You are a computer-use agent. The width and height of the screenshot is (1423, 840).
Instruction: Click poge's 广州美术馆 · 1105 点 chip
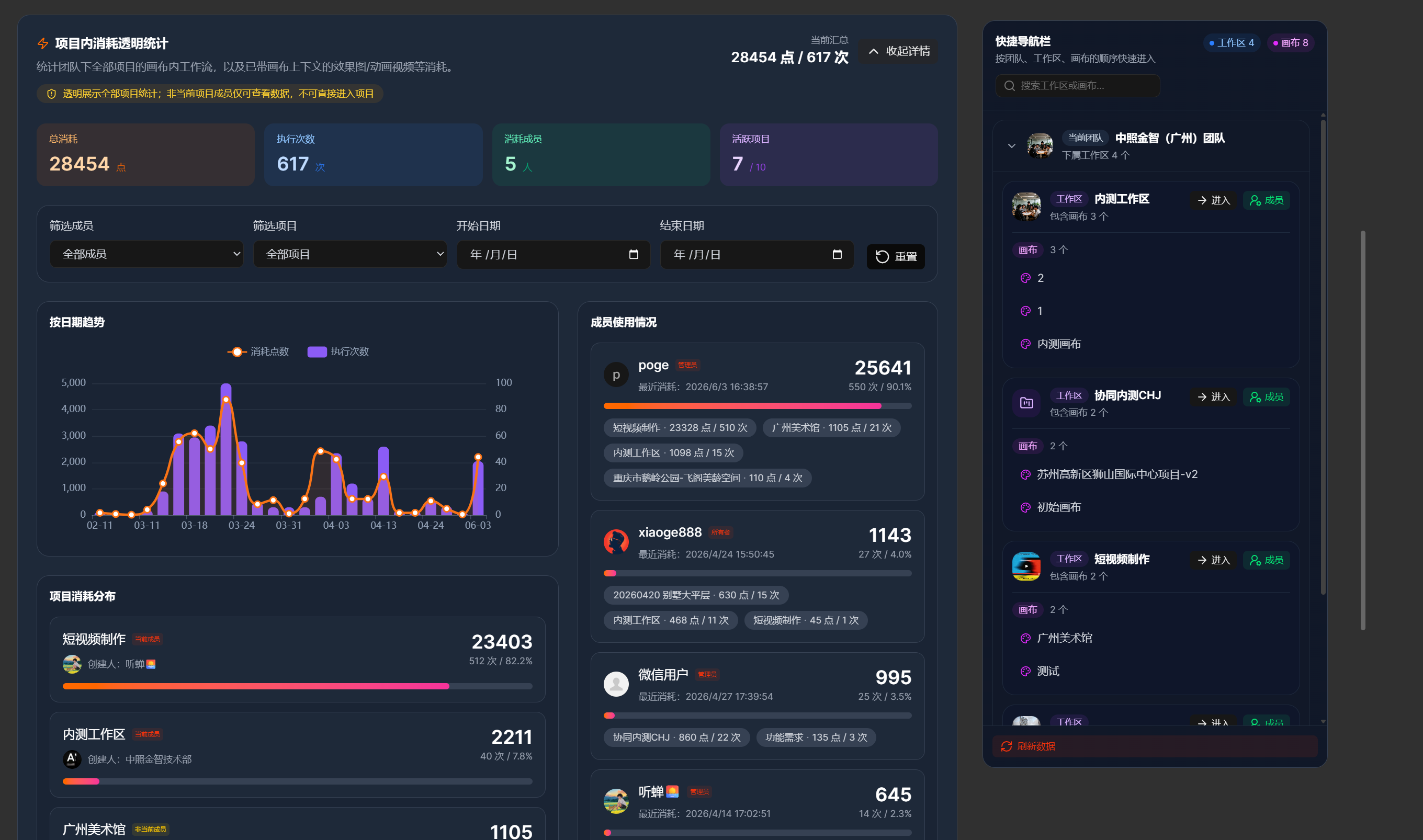831,428
